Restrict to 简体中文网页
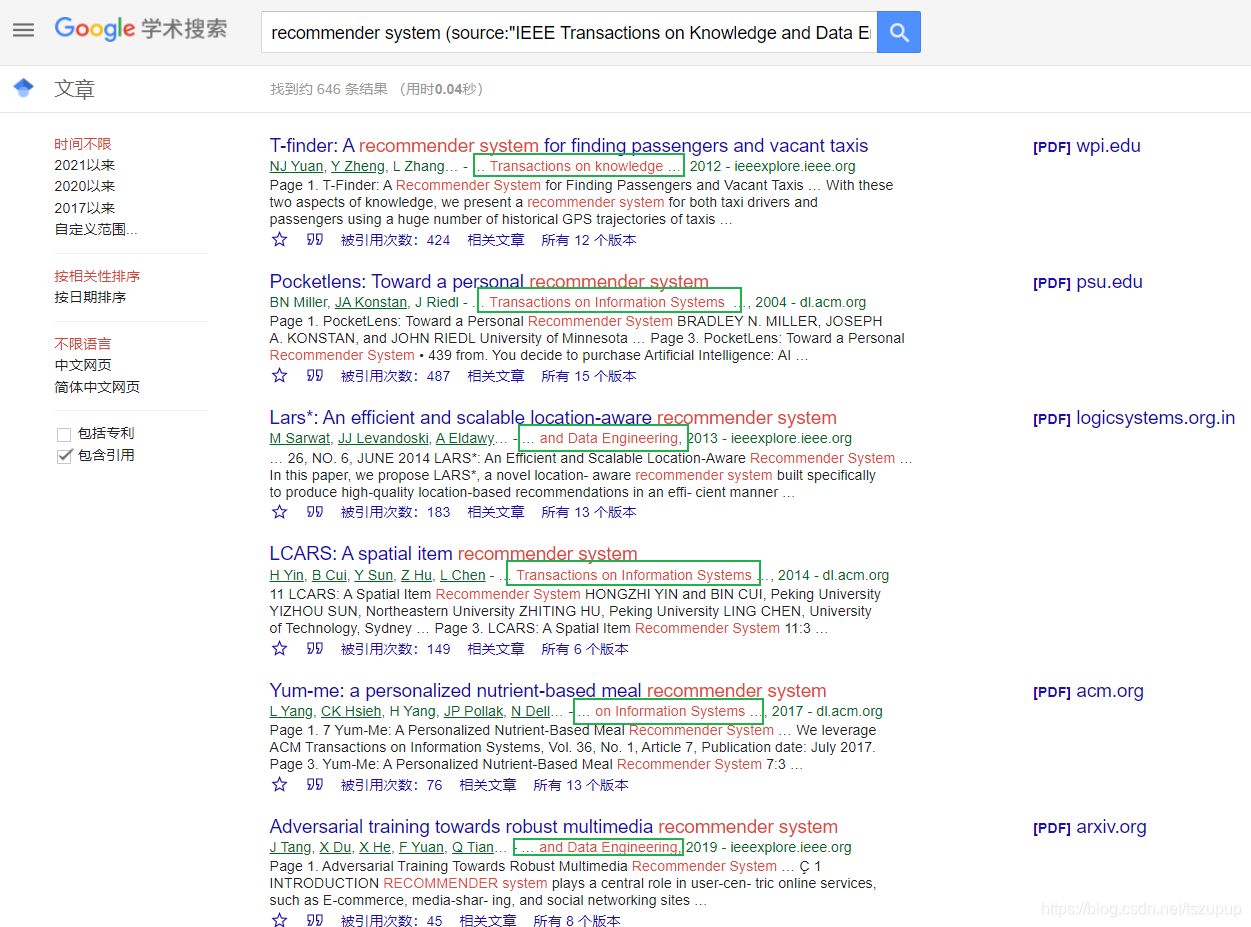Image resolution: width=1251 pixels, height=927 pixels. tap(97, 387)
